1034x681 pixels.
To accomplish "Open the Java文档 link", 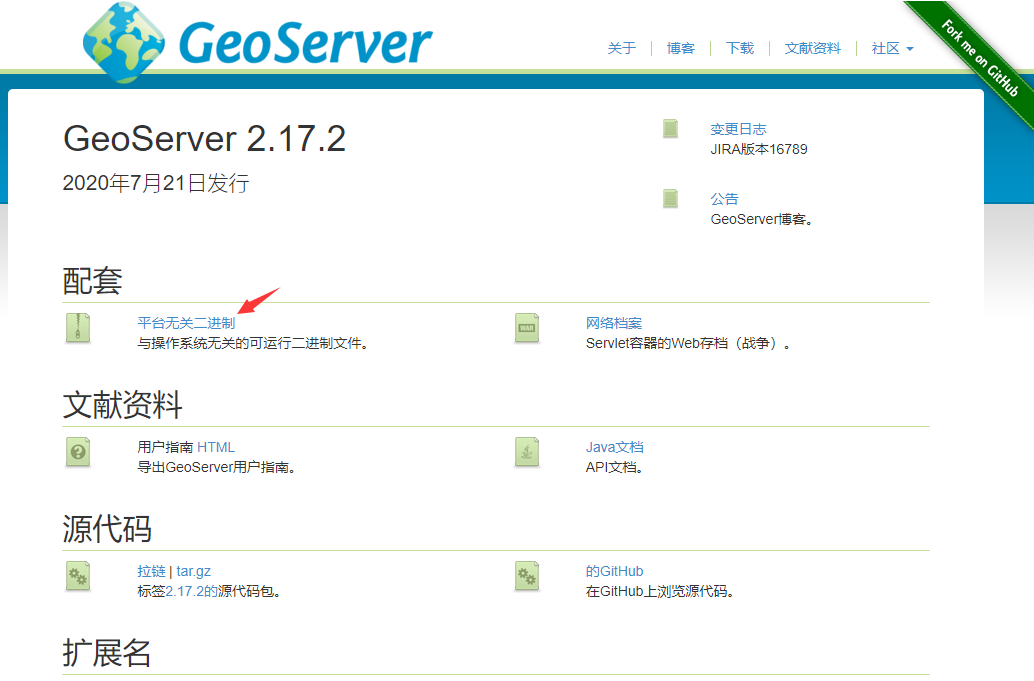I will pyautogui.click(x=615, y=447).
